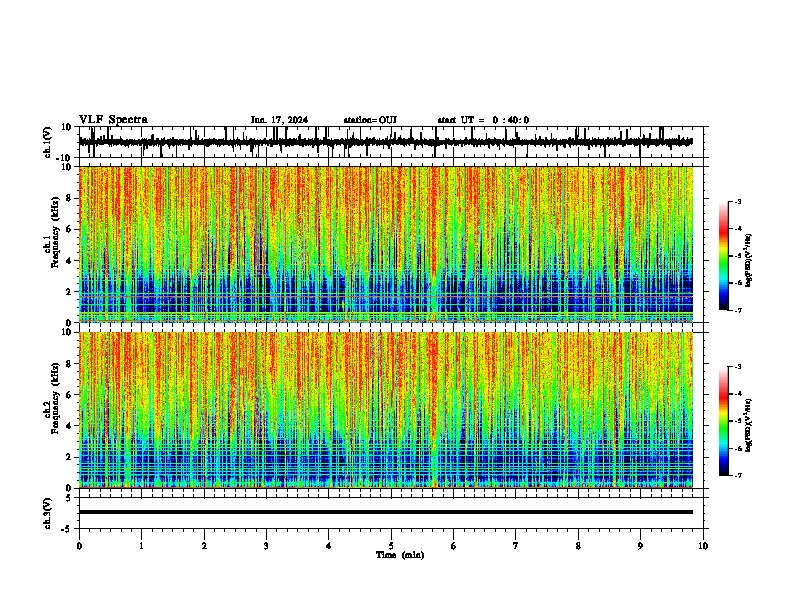Click time-axis tick label '3'
The width and height of the screenshot is (792, 612).
[x=266, y=546]
